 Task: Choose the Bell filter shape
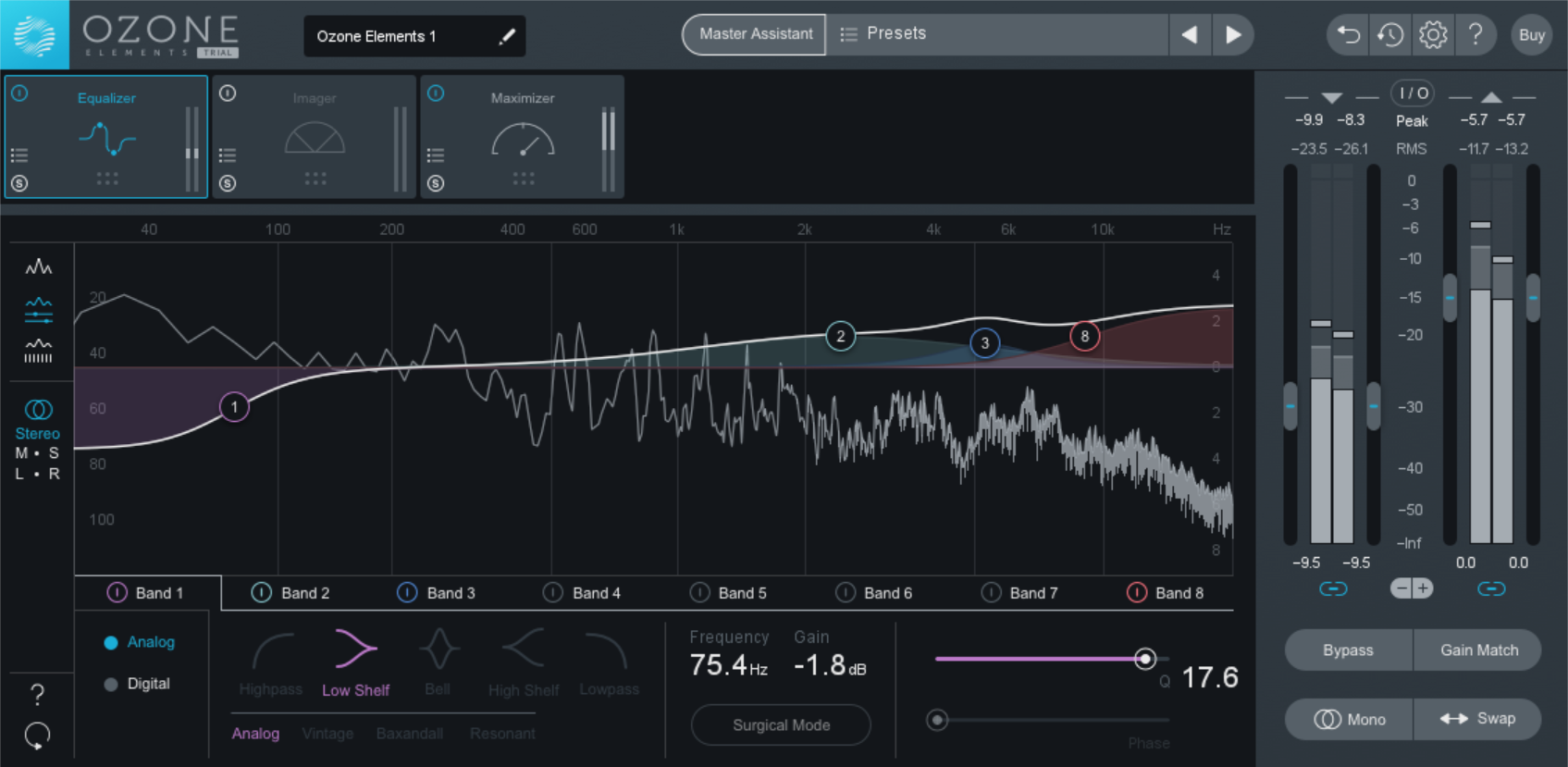(x=438, y=662)
